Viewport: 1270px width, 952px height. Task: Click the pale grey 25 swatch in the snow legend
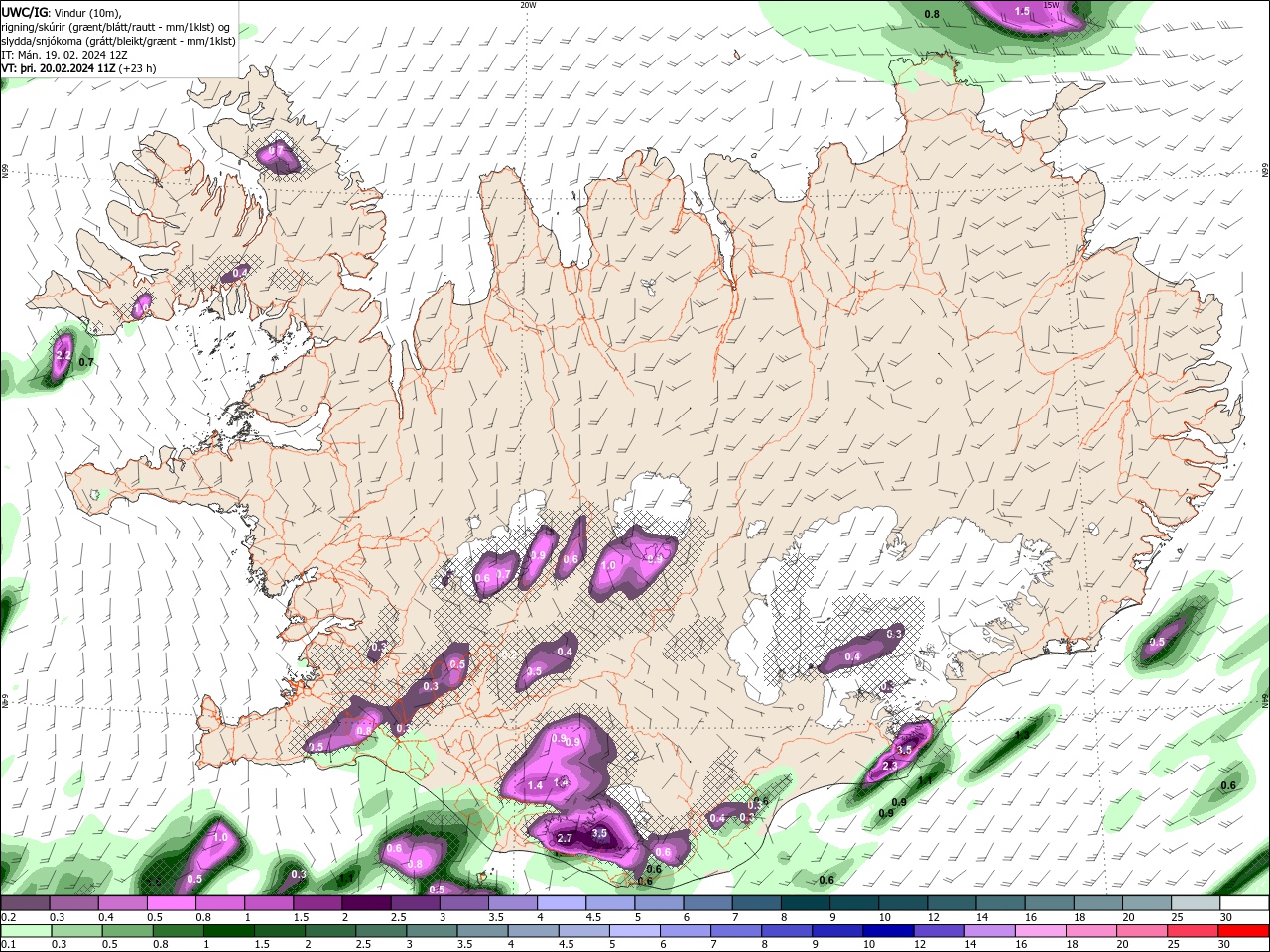point(1196,903)
